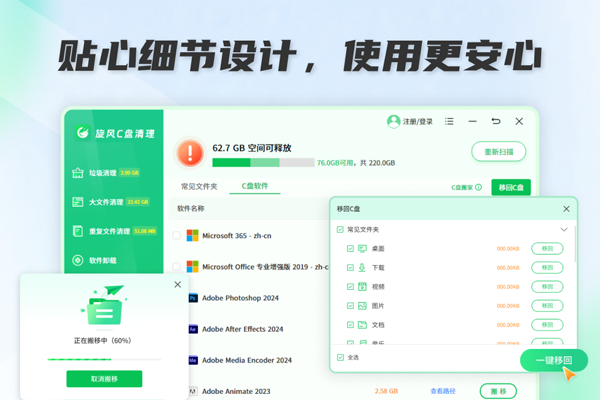Click the 桌面 desktop folder icon
This screenshot has height=400, width=600.
(x=362, y=248)
